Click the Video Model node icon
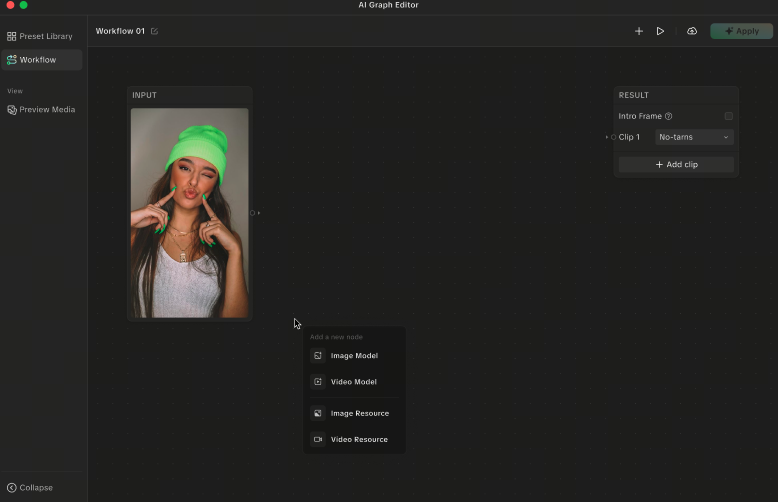This screenshot has height=502, width=778. (x=318, y=382)
